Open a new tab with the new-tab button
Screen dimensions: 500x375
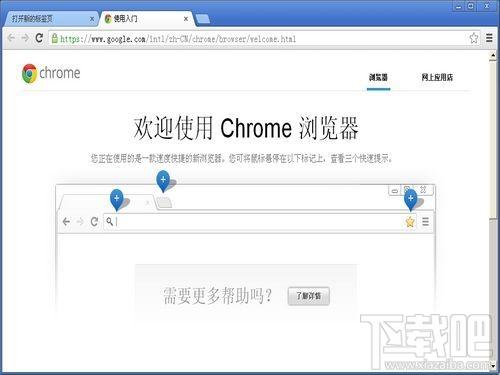(x=203, y=19)
